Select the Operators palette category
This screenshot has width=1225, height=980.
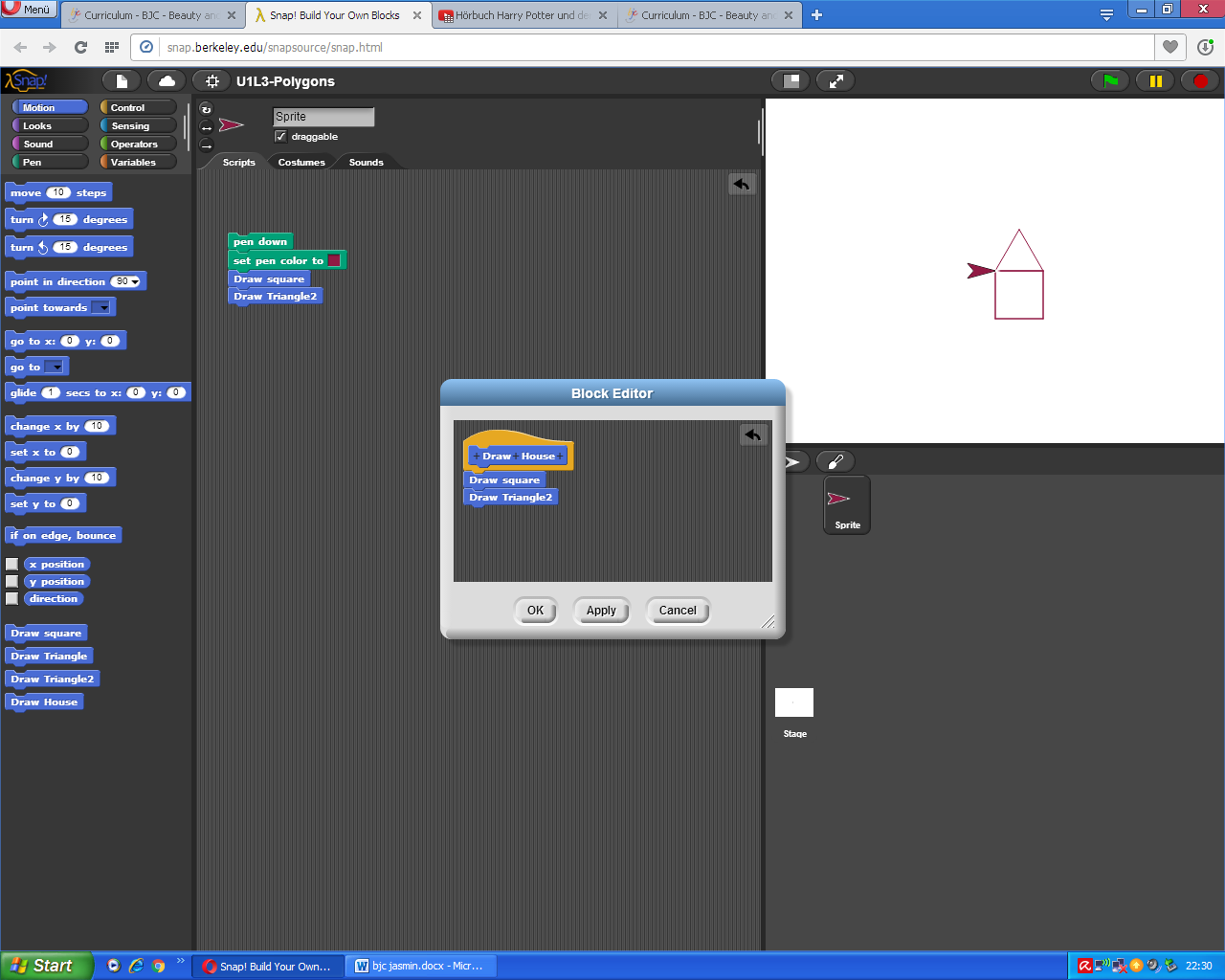139,144
